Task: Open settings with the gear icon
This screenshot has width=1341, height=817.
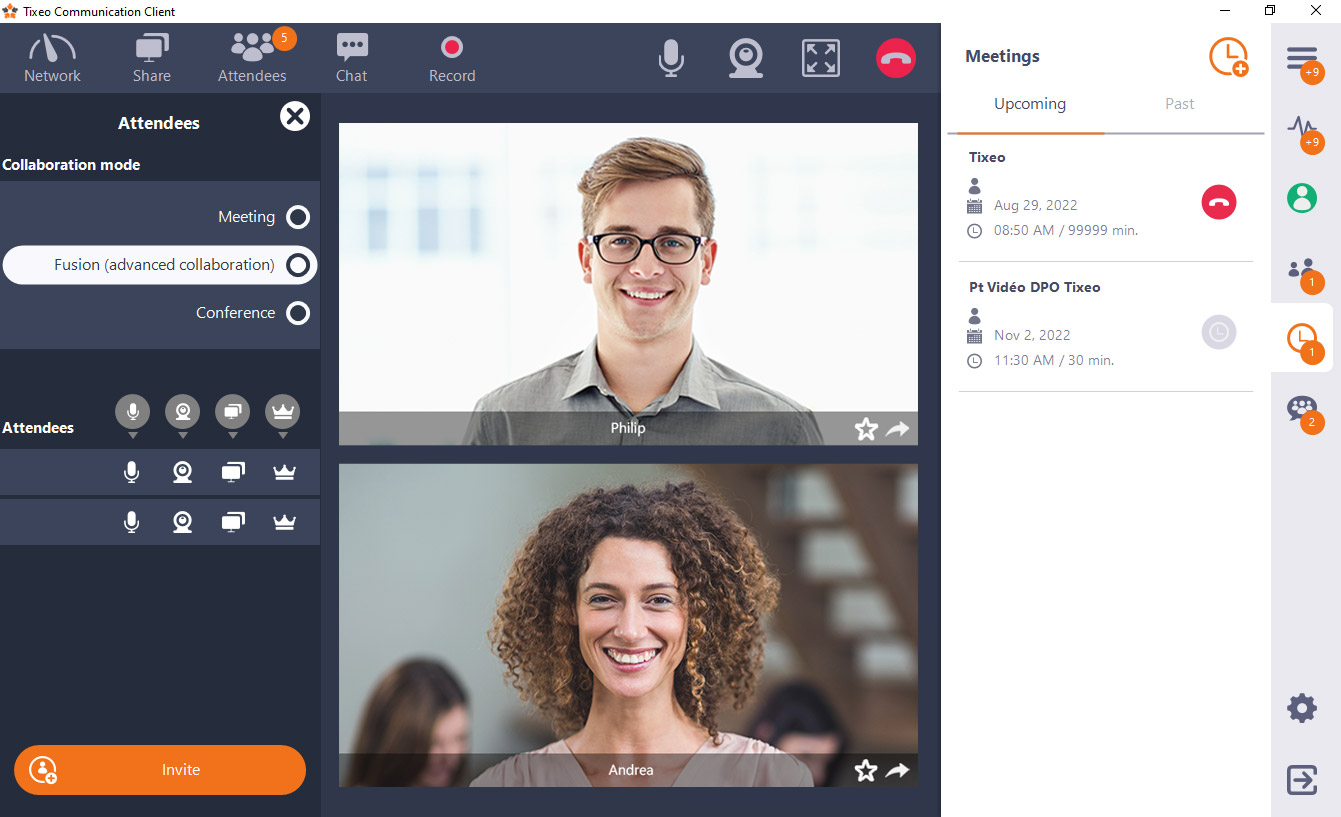Action: click(1302, 709)
